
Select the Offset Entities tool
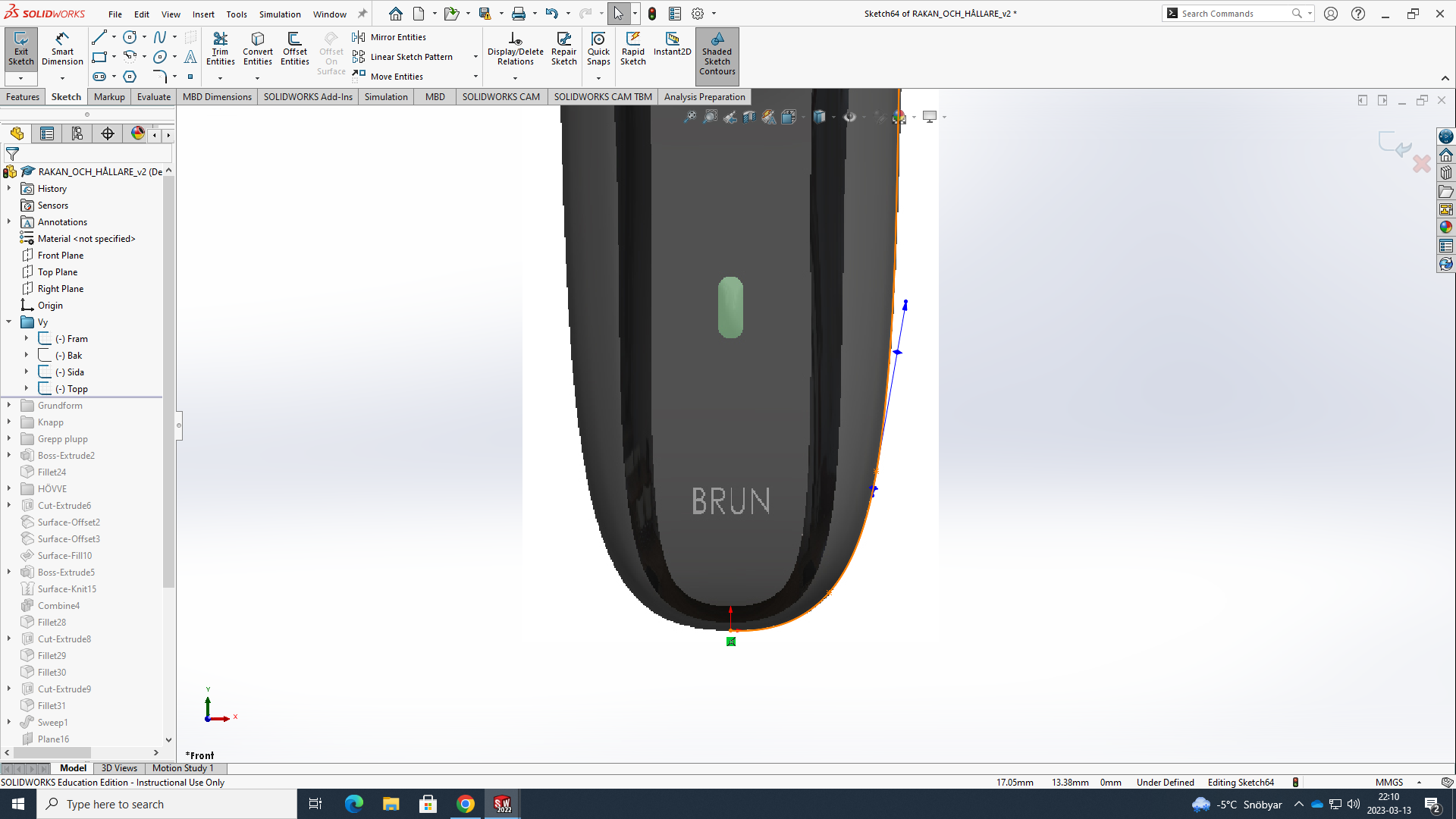pyautogui.click(x=294, y=48)
